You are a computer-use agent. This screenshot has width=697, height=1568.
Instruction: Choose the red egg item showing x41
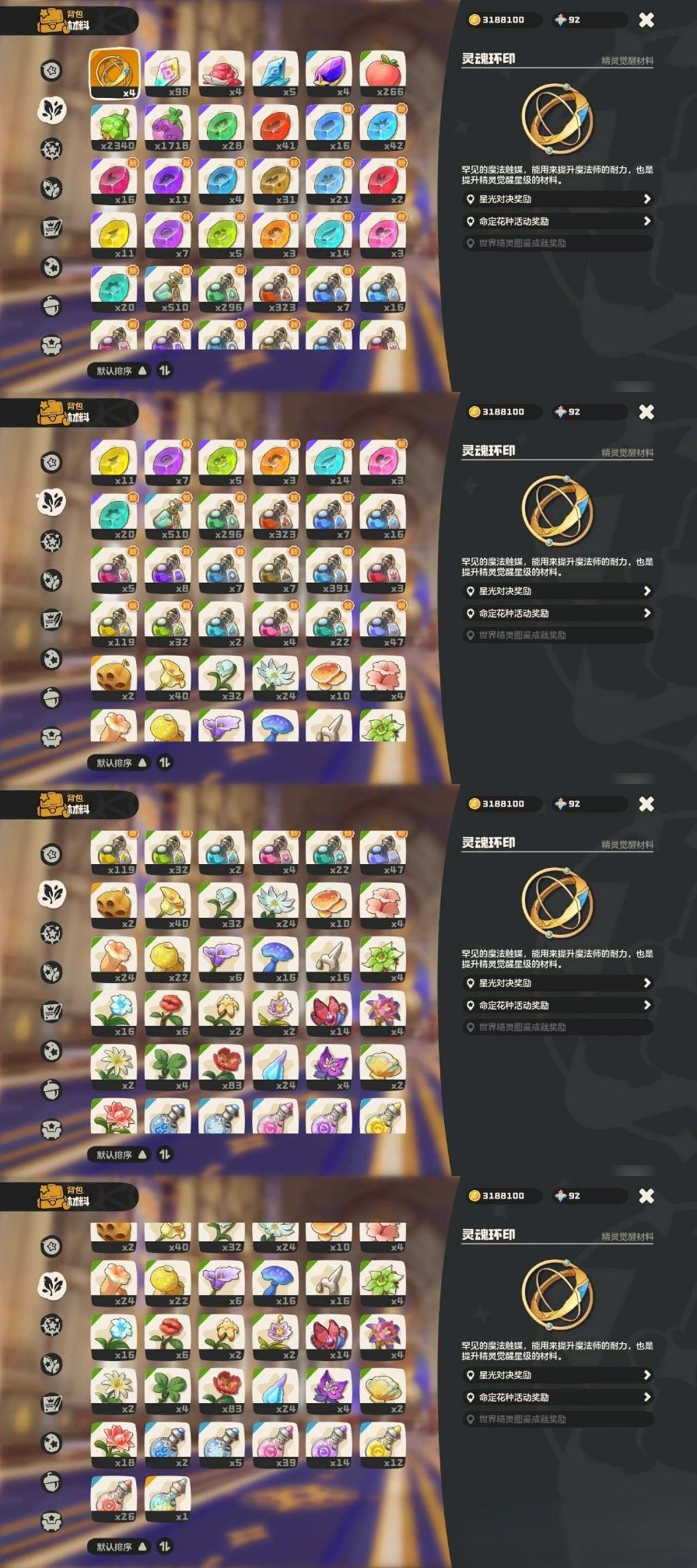[275, 128]
